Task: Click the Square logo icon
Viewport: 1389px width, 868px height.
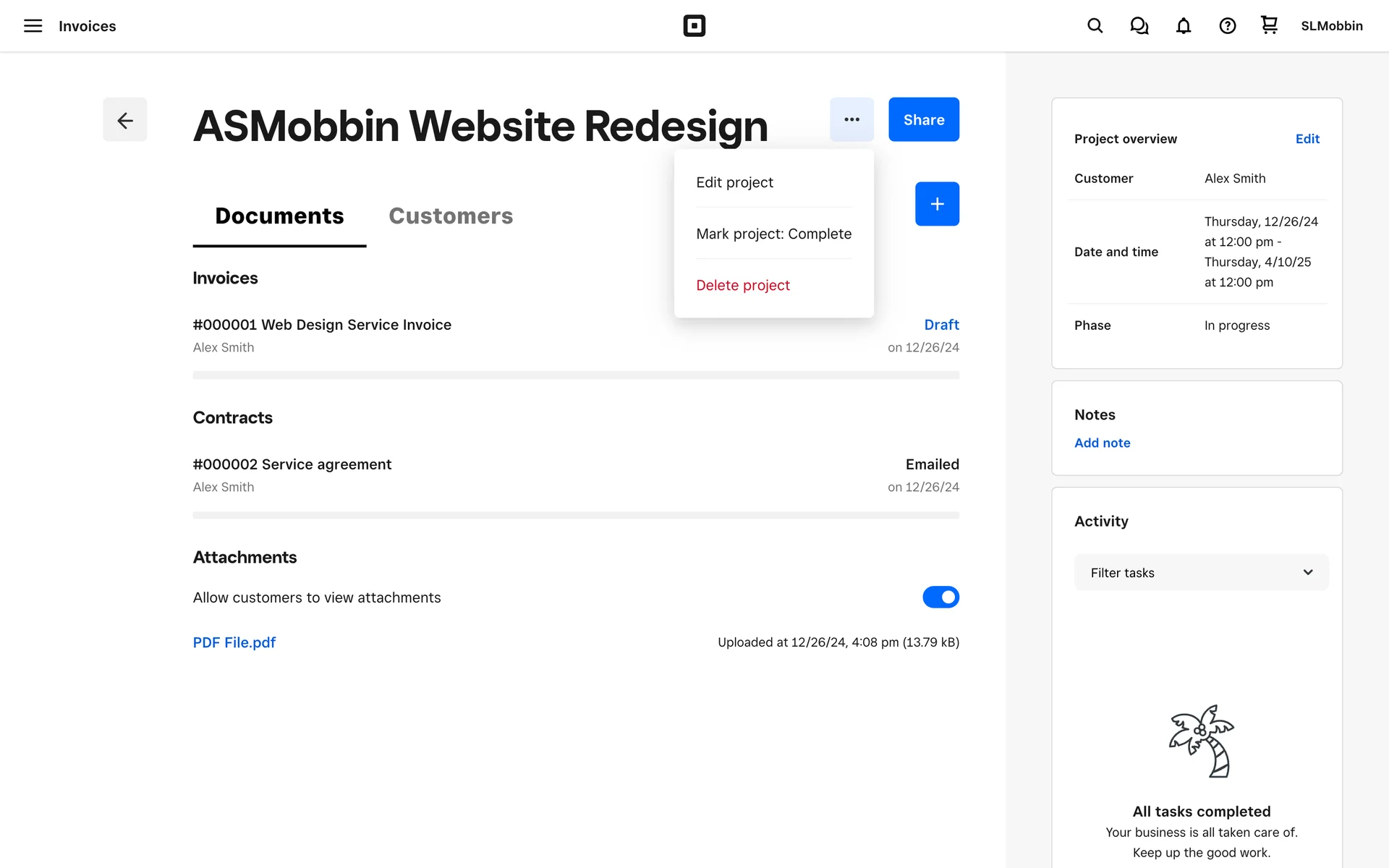Action: coord(694,26)
